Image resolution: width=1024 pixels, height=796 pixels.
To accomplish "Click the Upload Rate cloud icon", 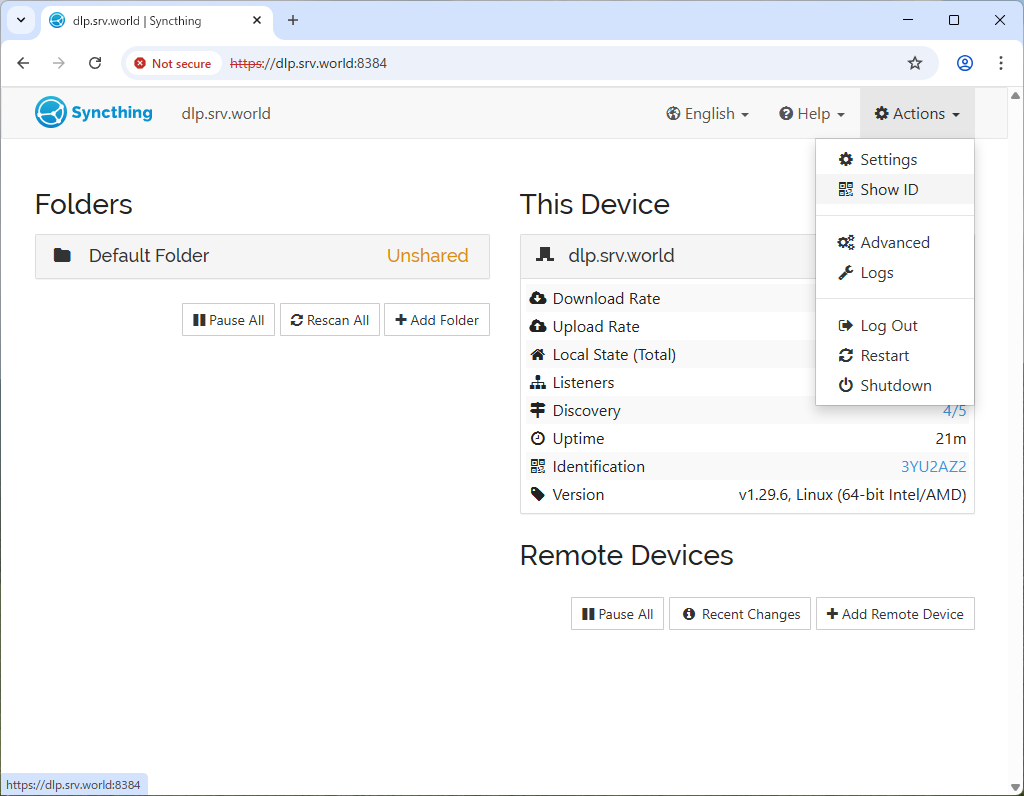I will (x=537, y=326).
